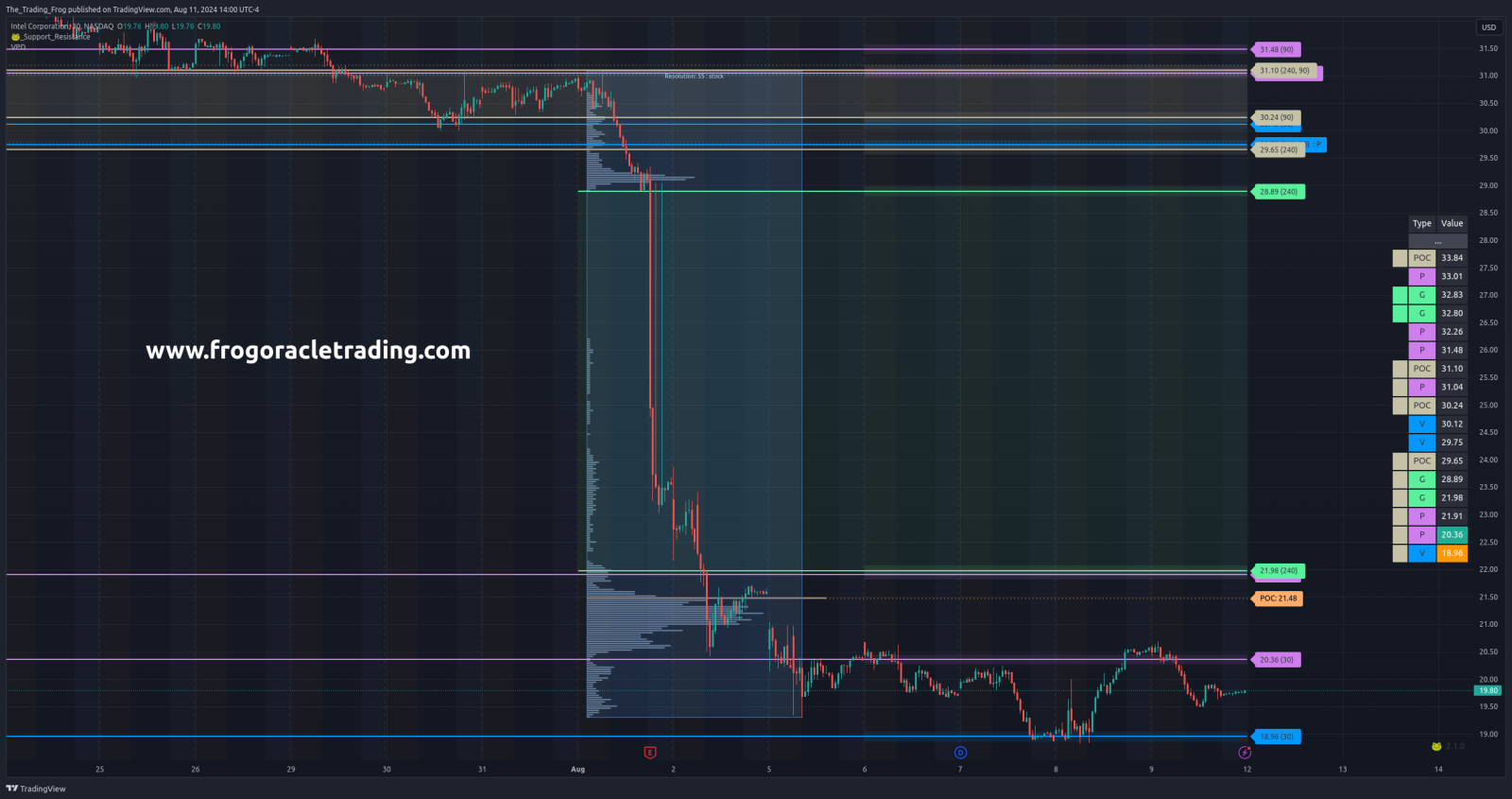
Task: Click the table value 32.83
Action: 1452,294
